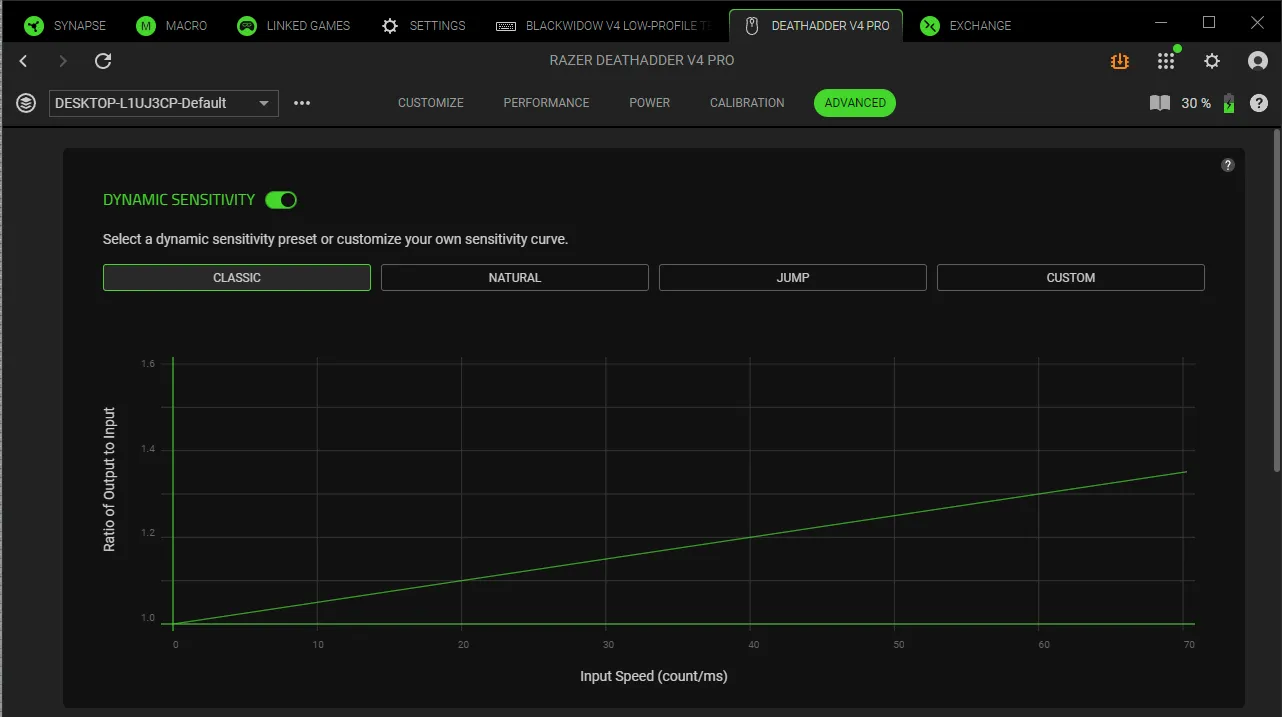Open the Linked Games tab
The width and height of the screenshot is (1282, 717).
point(293,25)
